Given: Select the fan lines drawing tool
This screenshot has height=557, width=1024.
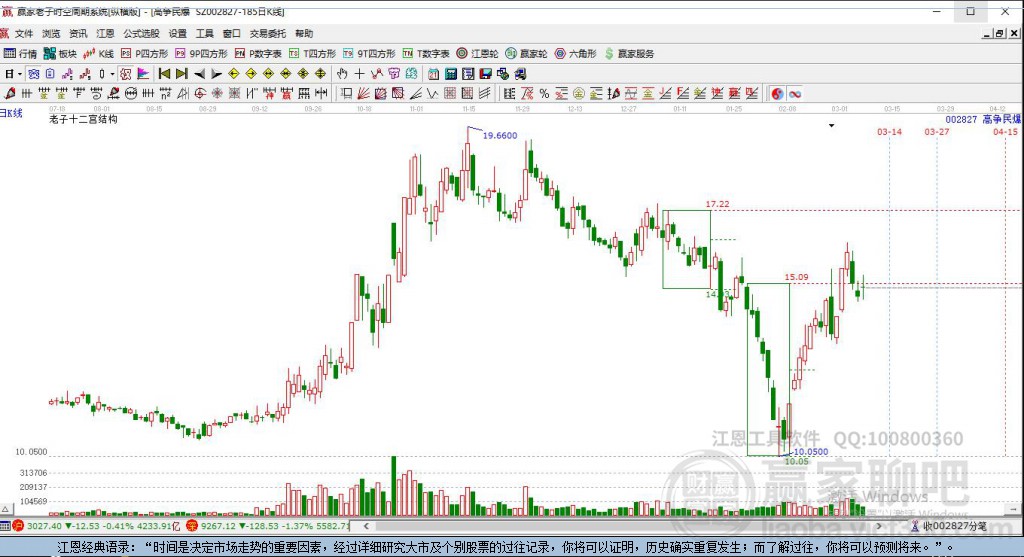Looking at the screenshot, I should [x=363, y=93].
